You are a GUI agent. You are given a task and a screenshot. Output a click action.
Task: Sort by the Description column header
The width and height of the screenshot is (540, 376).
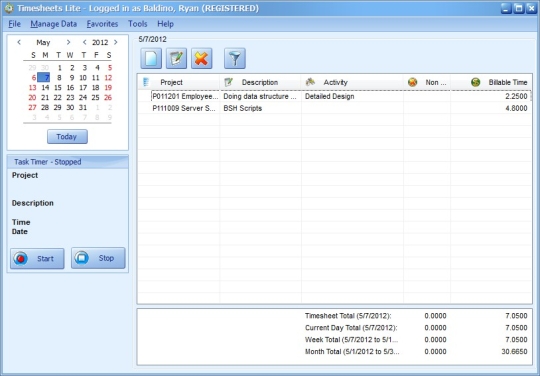tap(260, 82)
